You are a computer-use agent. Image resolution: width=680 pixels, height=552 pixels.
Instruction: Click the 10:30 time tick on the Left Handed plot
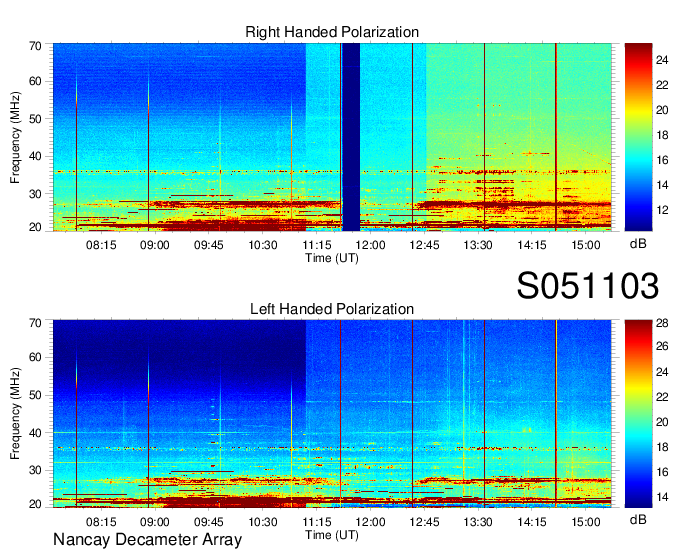click(x=263, y=522)
